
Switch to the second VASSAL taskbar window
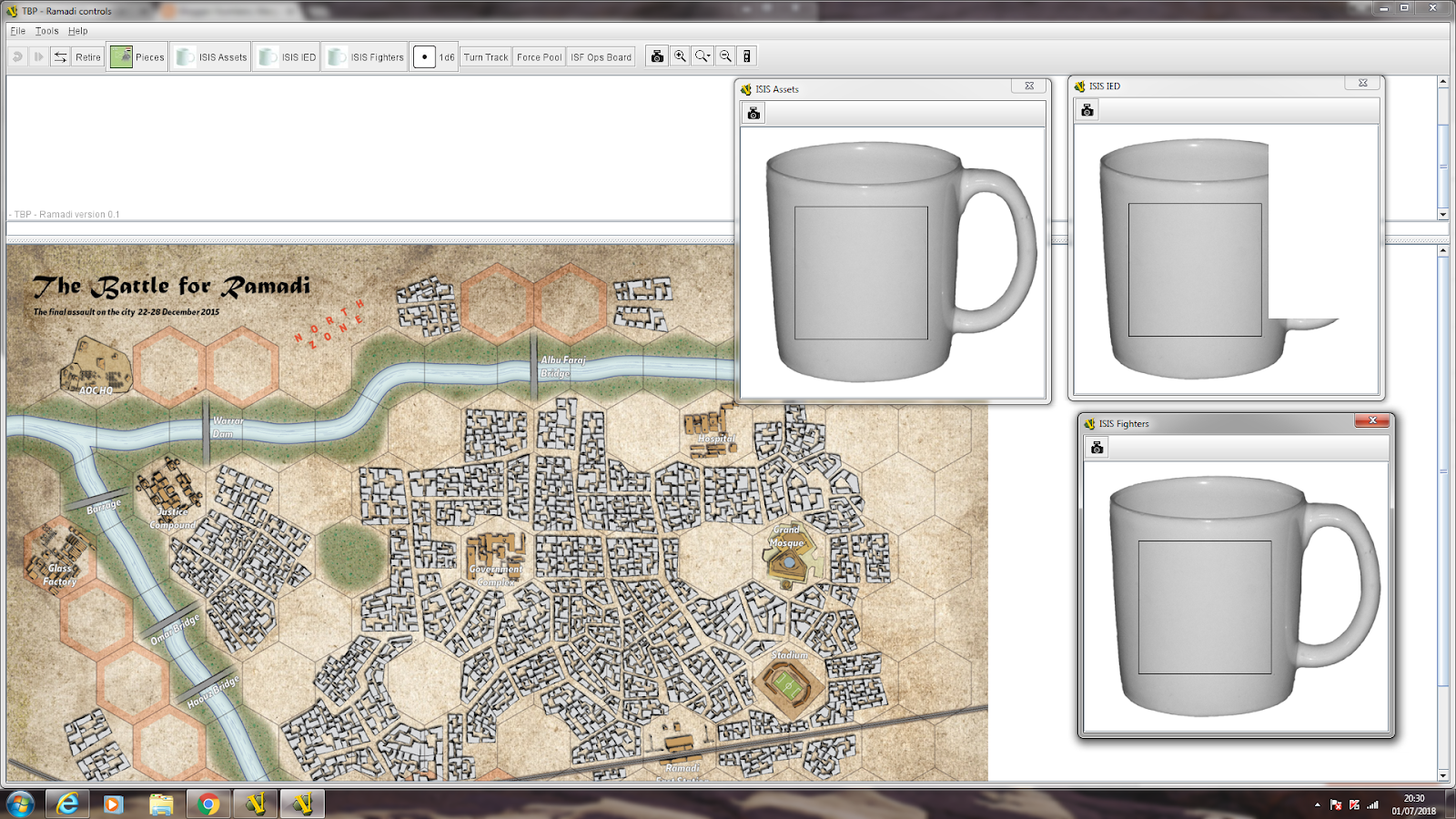click(303, 804)
